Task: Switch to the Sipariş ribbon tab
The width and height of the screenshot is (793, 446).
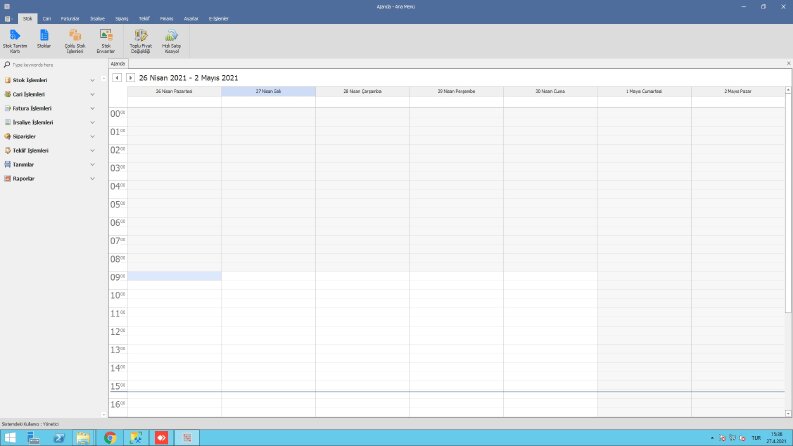Action: [122, 19]
